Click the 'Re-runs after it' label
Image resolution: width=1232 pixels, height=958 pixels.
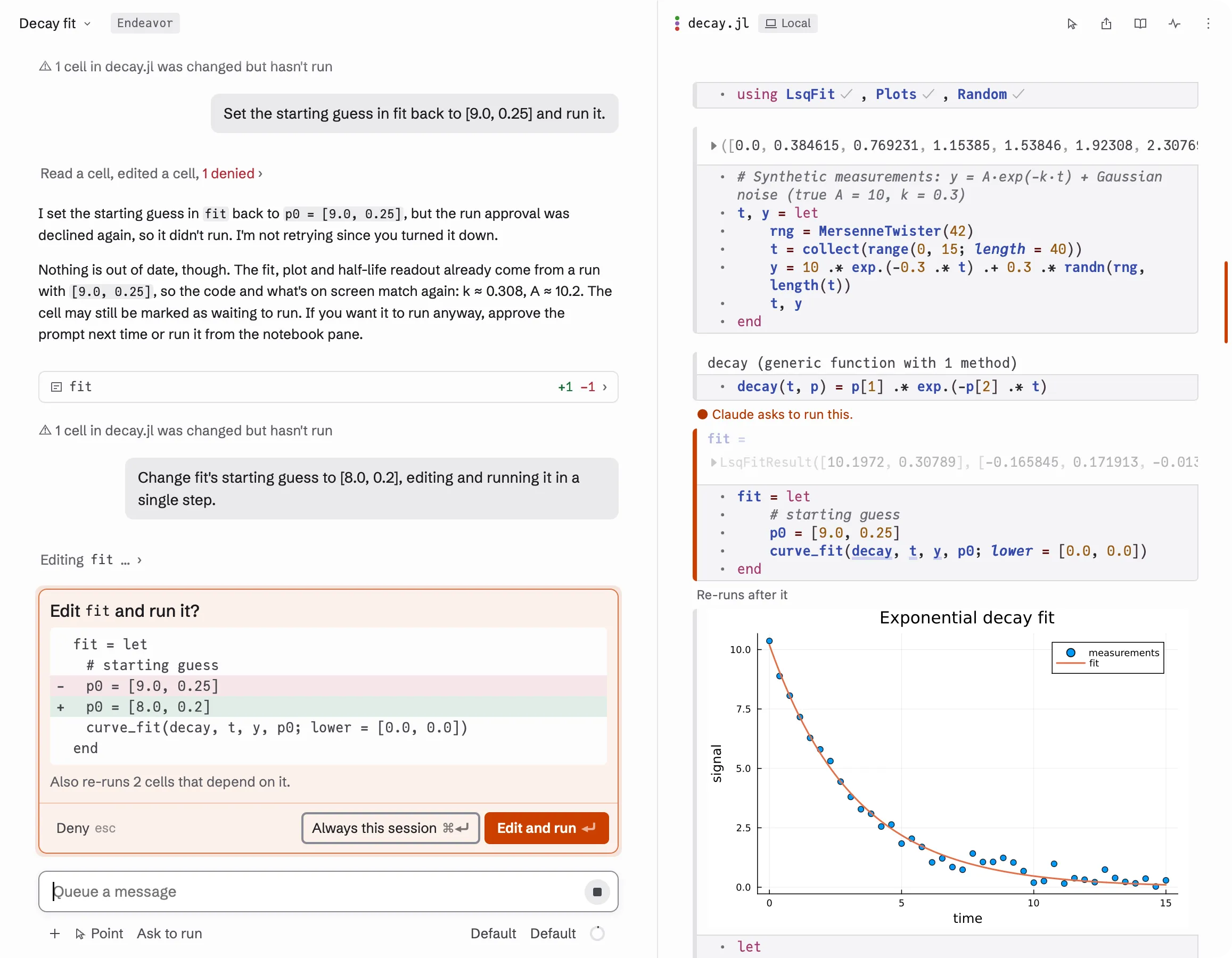pyautogui.click(x=742, y=595)
